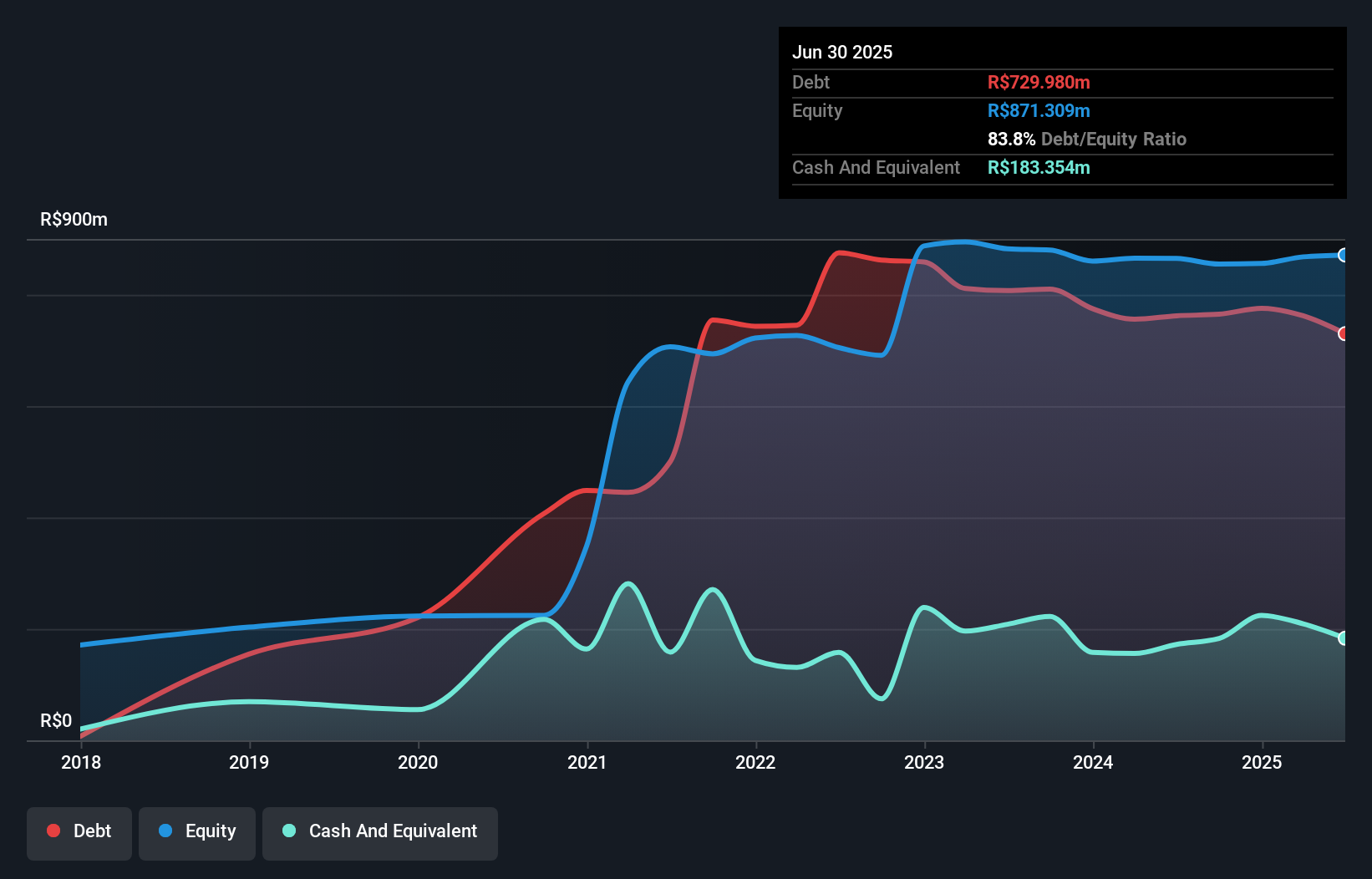1372x879 pixels.
Task: Select the white Equity endpoint marker on chart
Action: (1344, 256)
